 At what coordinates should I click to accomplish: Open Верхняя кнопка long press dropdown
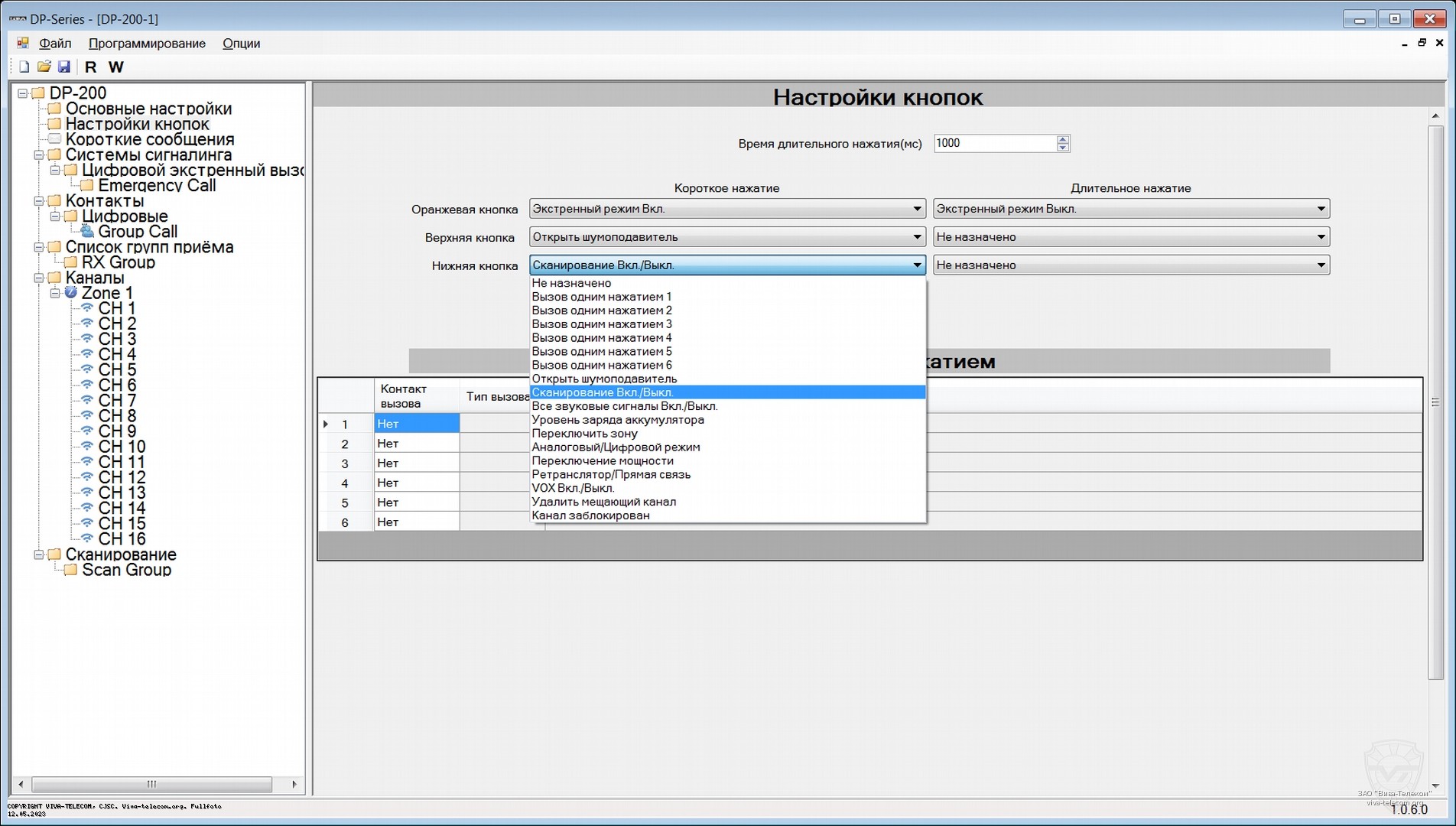pyautogui.click(x=1320, y=237)
